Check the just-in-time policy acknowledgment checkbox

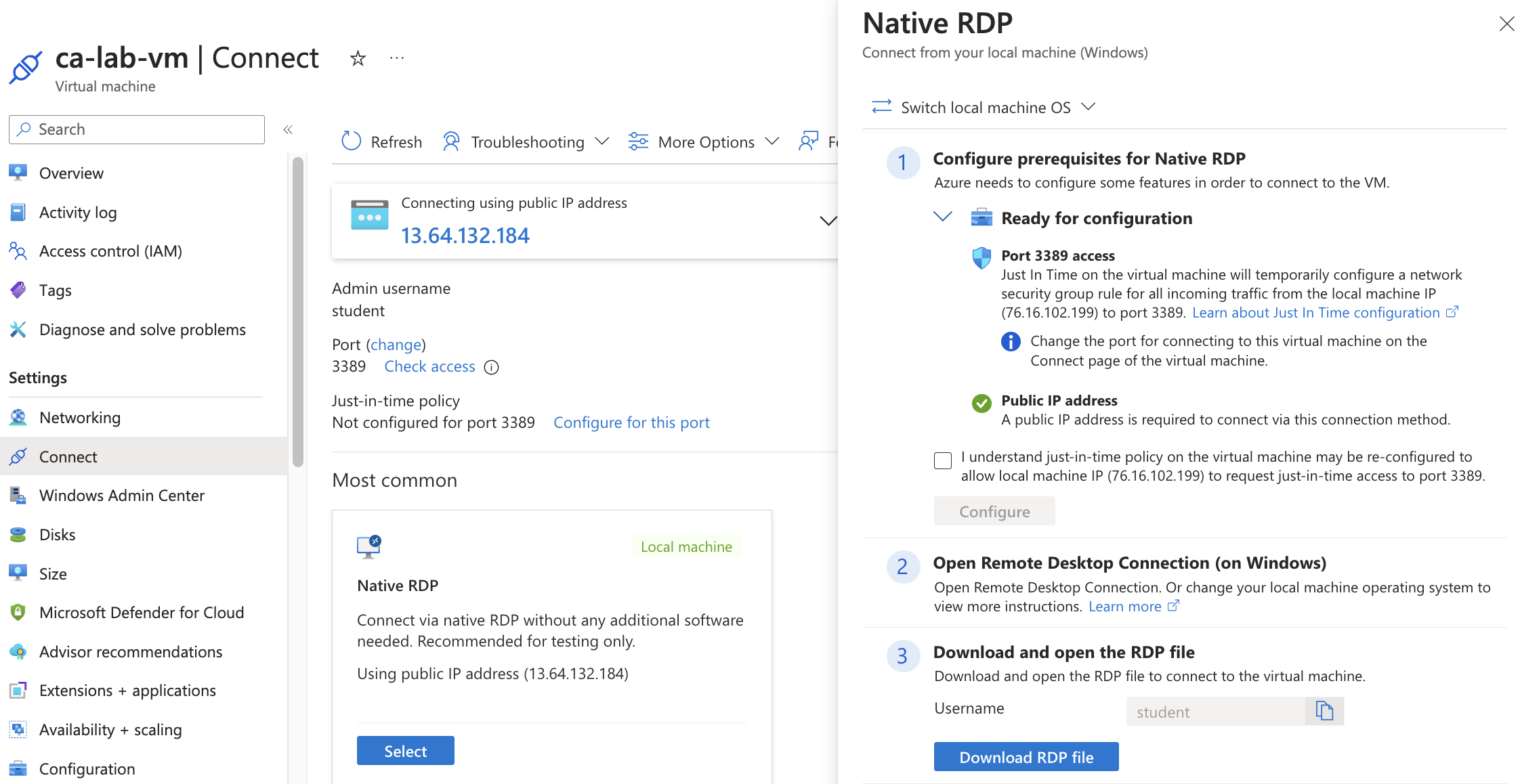click(943, 460)
